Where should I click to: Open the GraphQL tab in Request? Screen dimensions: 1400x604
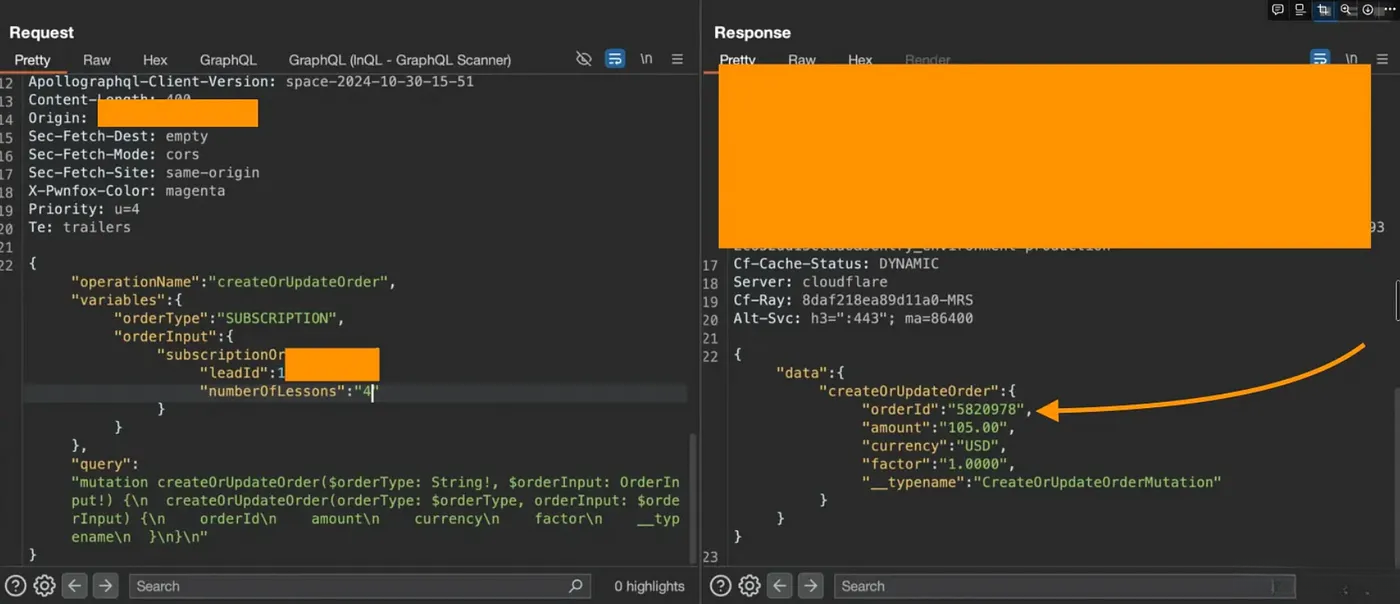228,60
